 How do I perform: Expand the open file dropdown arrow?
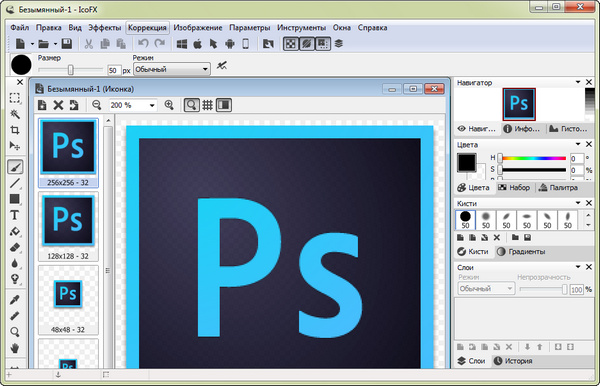point(55,44)
